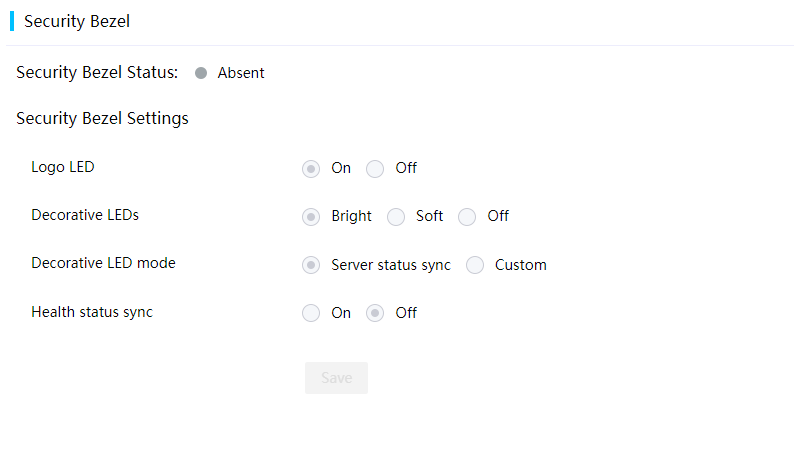This screenshot has height=452, width=794.
Task: Enable Health status sync On
Action: 311,313
